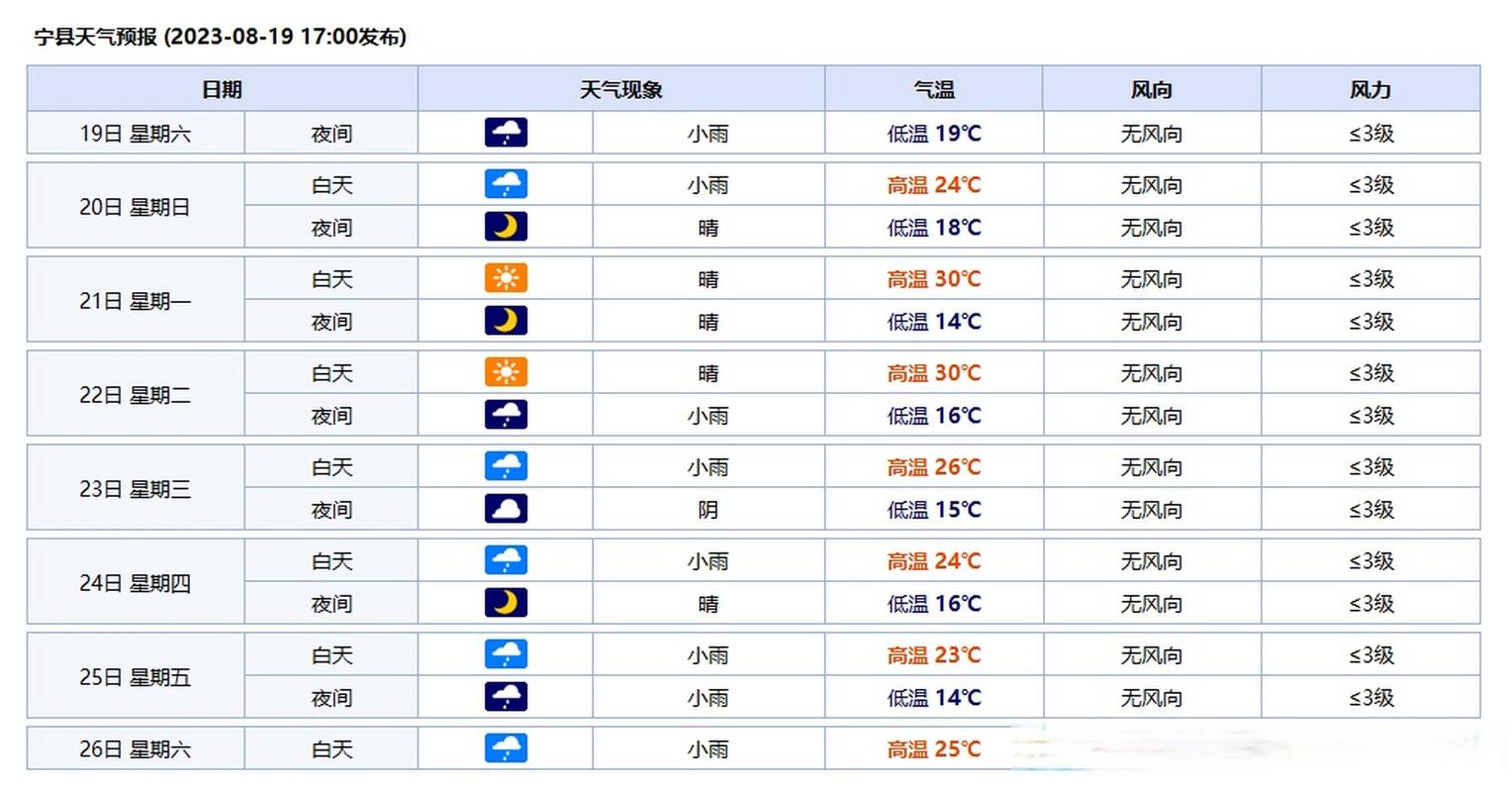Click 阴 text in 23日 夜间 row

(x=709, y=510)
